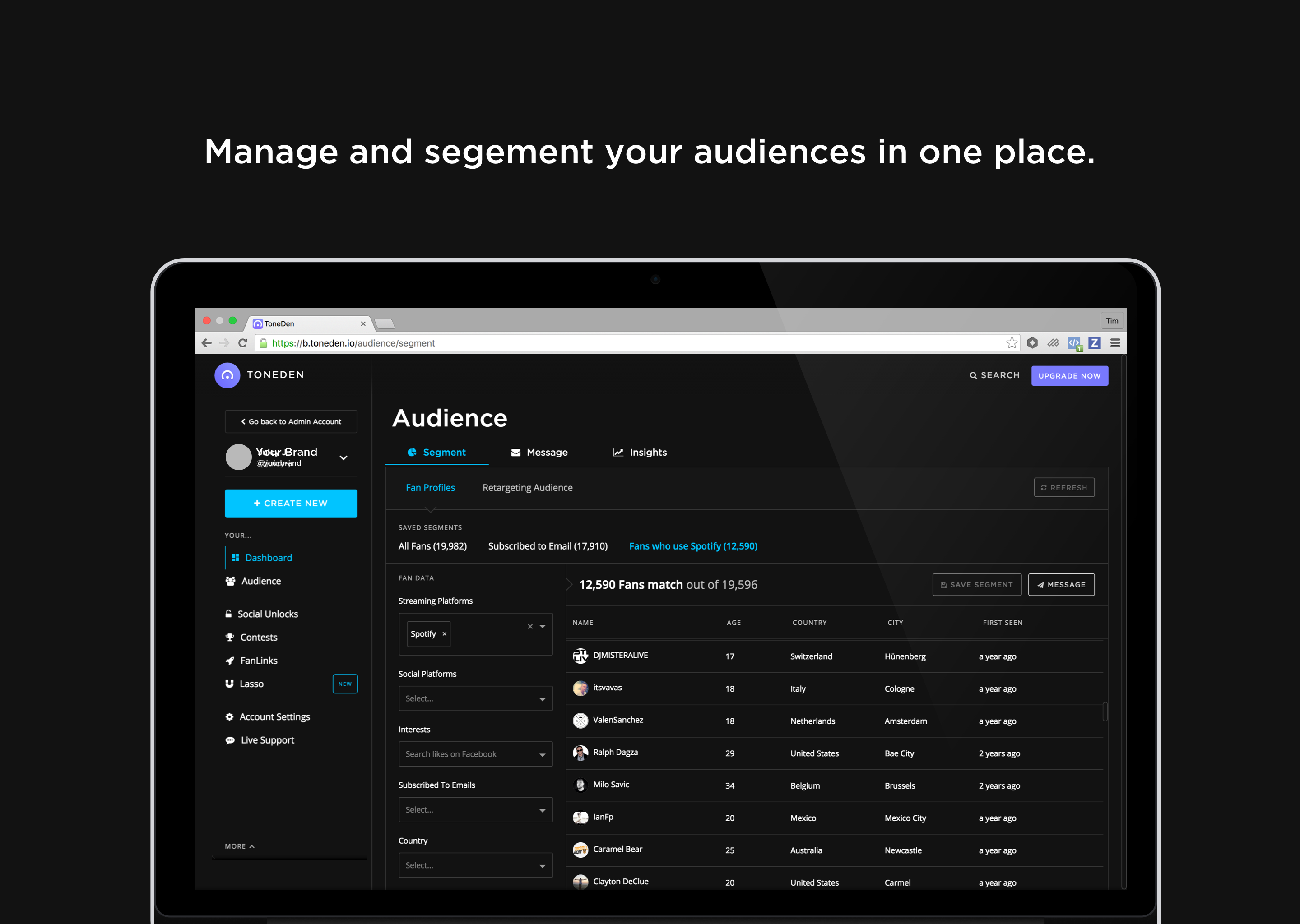Click the ToneDen logo icon

227,375
